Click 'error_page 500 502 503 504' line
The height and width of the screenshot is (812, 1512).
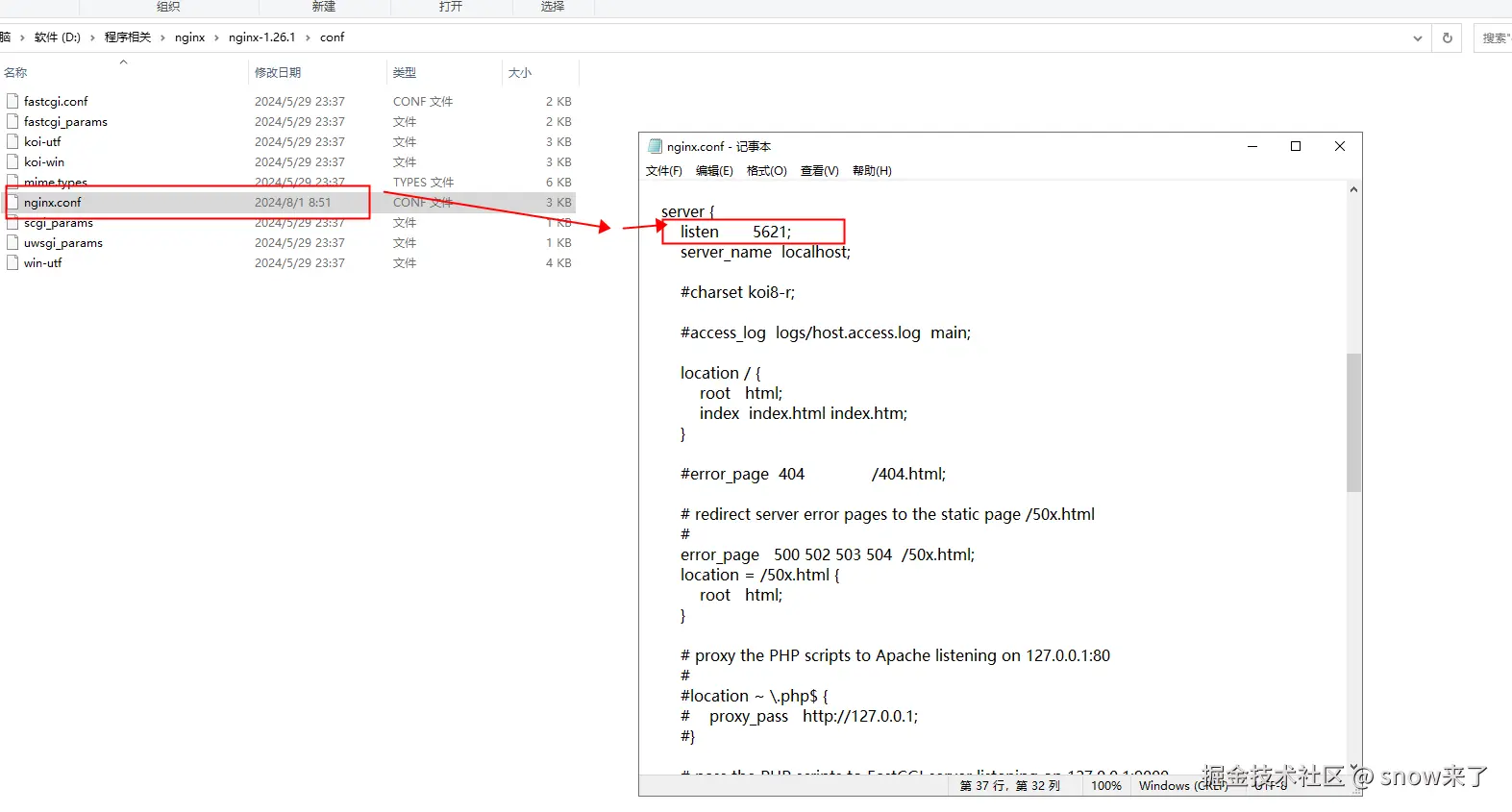click(828, 554)
